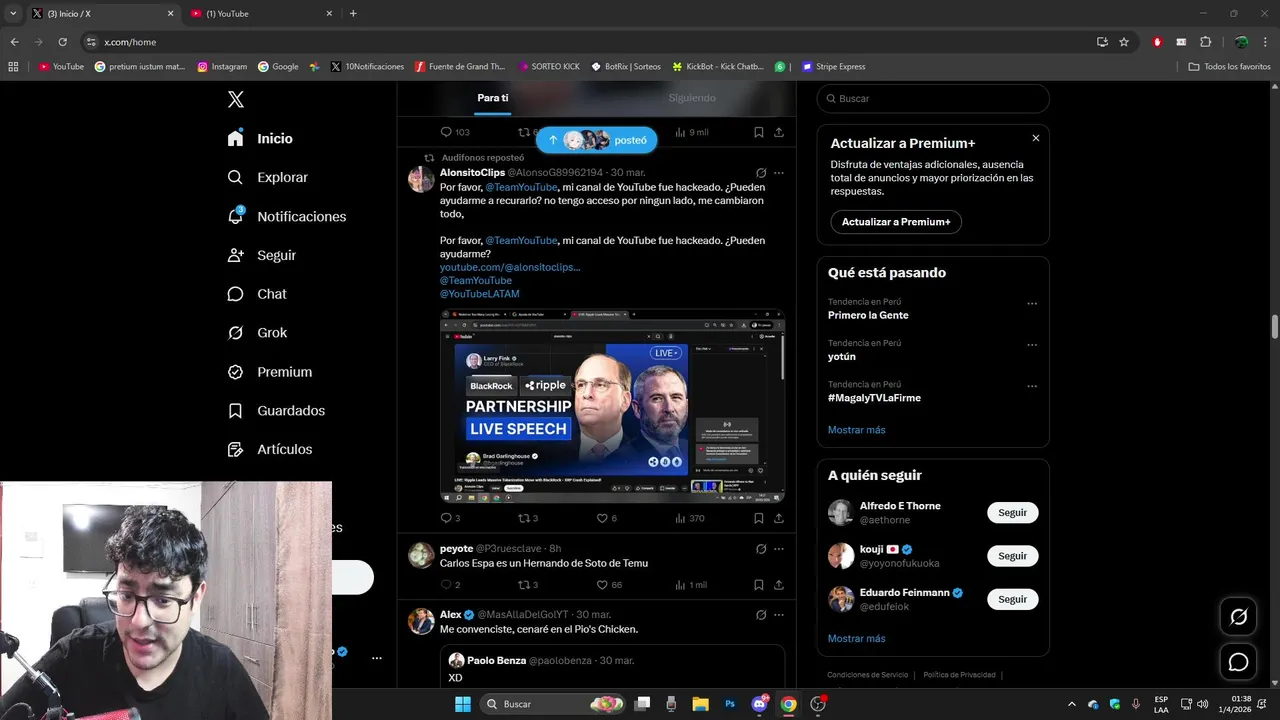Open the youtube.com/@alonsitoclips link

[510, 267]
